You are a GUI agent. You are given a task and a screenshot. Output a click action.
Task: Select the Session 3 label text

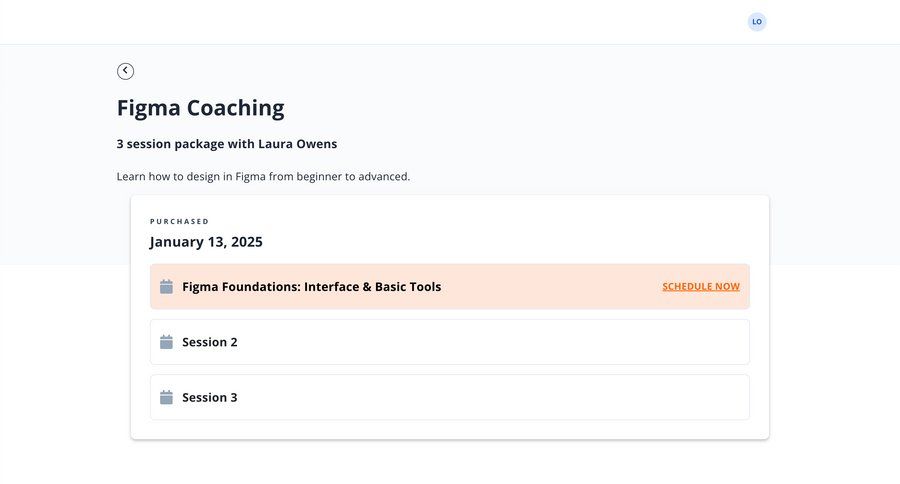pos(210,397)
